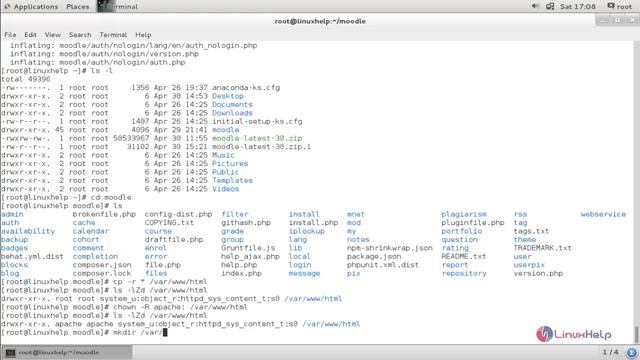This screenshot has width=640, height=360.
Task: Click the TRADEMARK.txt entry
Action: point(542,248)
